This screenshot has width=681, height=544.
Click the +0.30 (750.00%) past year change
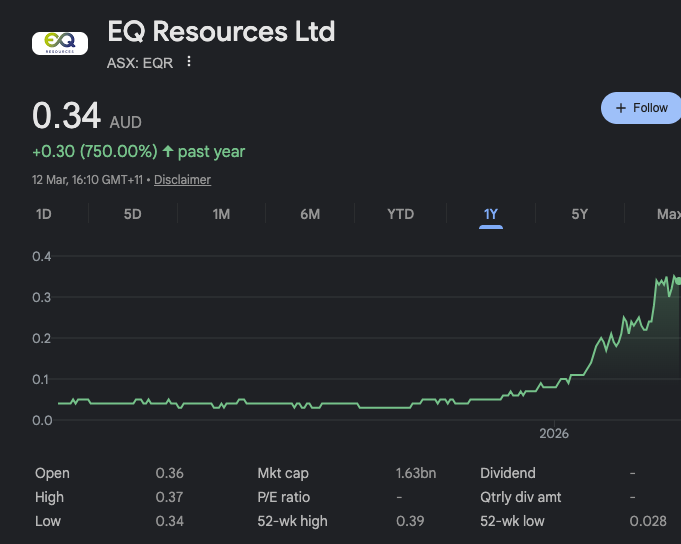[x=139, y=152]
